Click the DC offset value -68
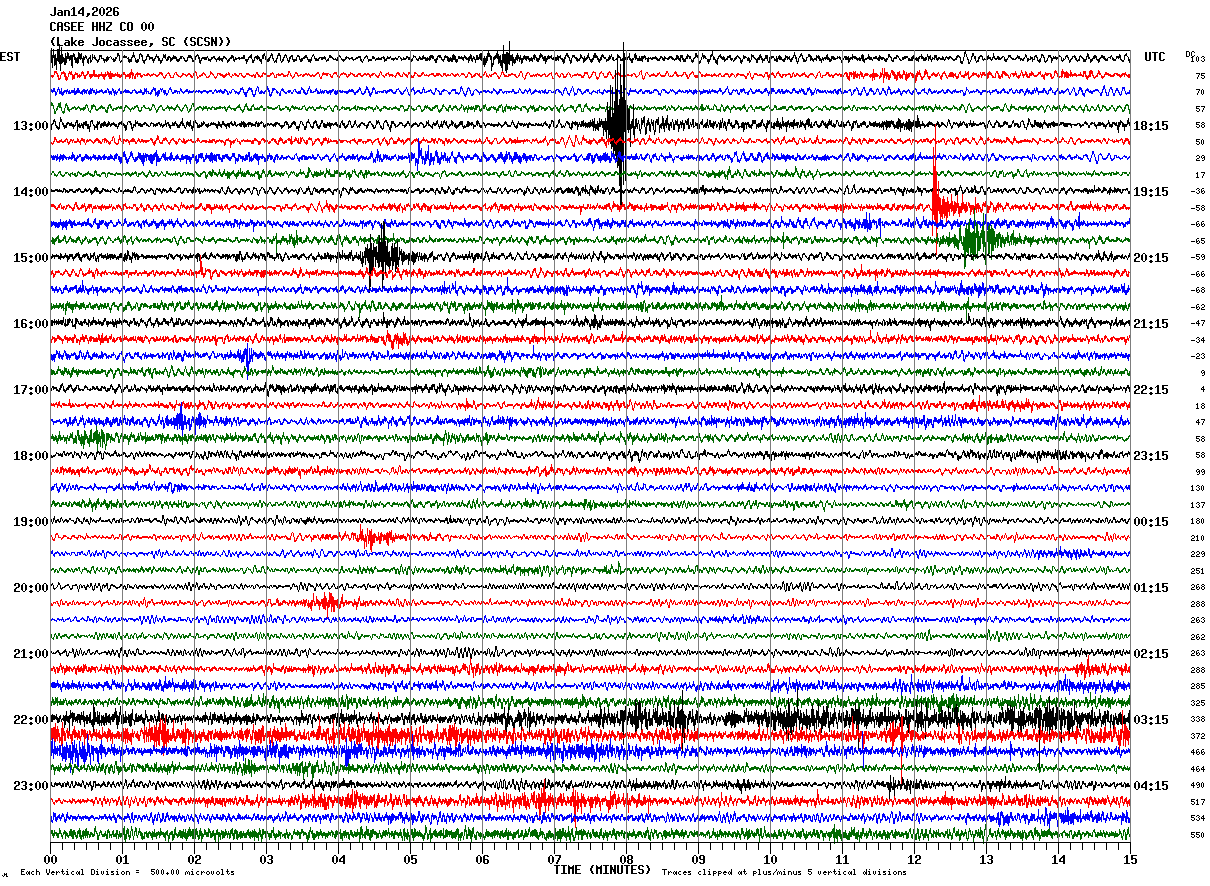This screenshot has width=1210, height=886. (x=1198, y=291)
